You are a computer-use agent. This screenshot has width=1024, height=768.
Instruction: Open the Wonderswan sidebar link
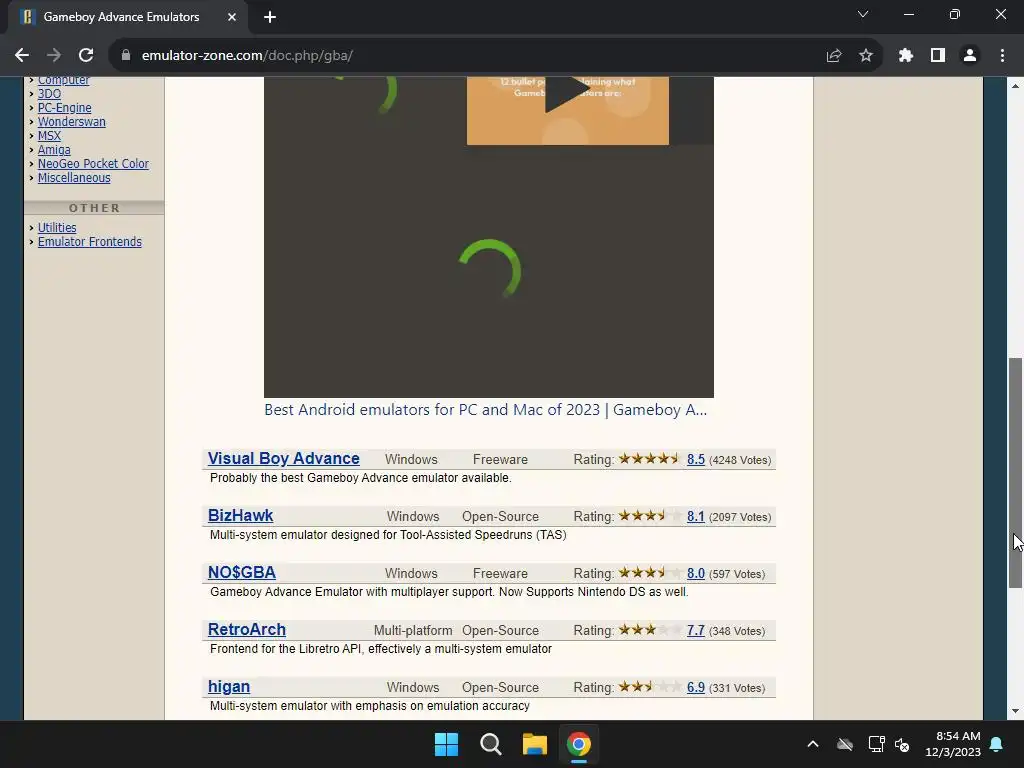coord(71,121)
